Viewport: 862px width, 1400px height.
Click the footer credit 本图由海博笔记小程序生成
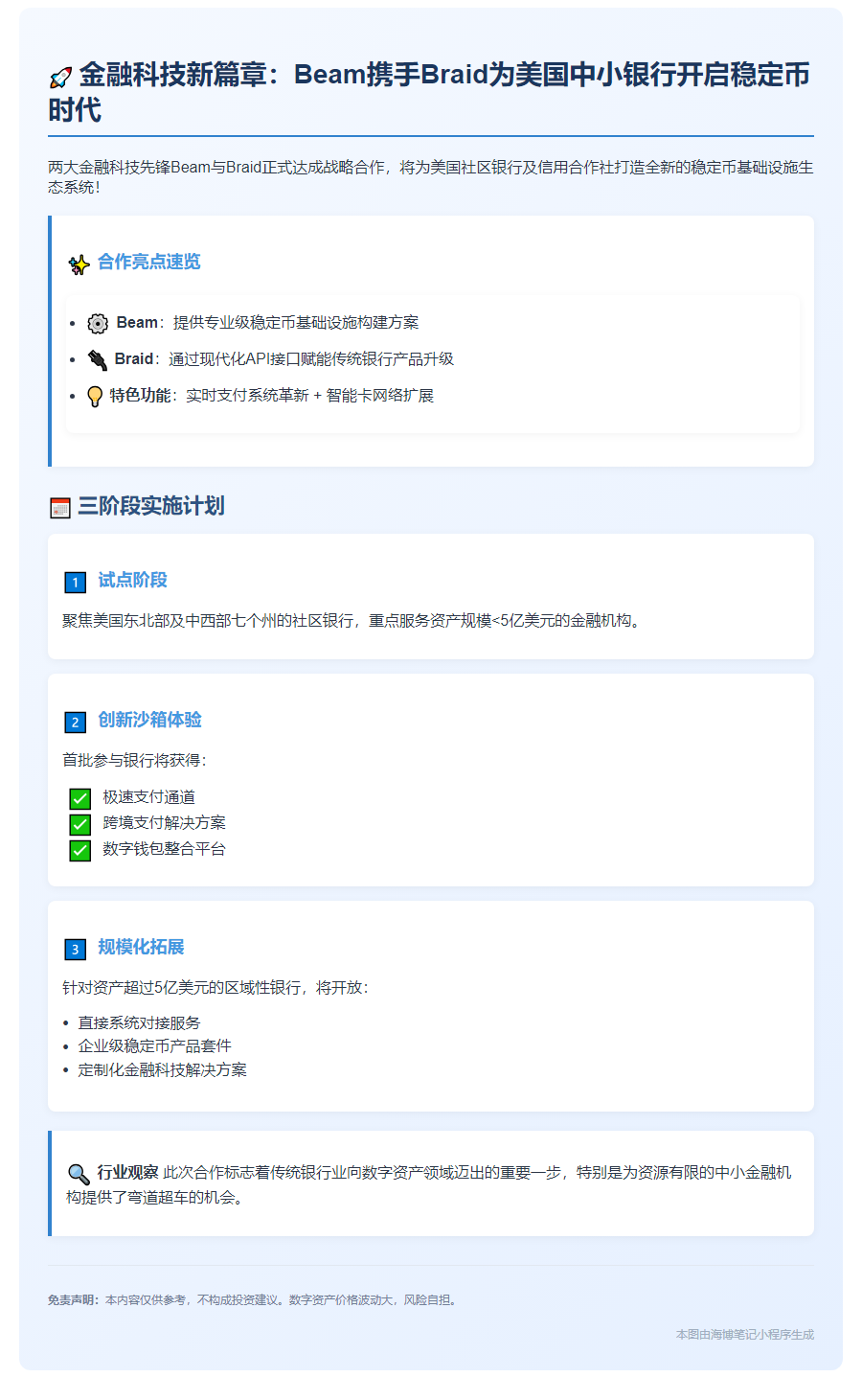pos(745,1335)
